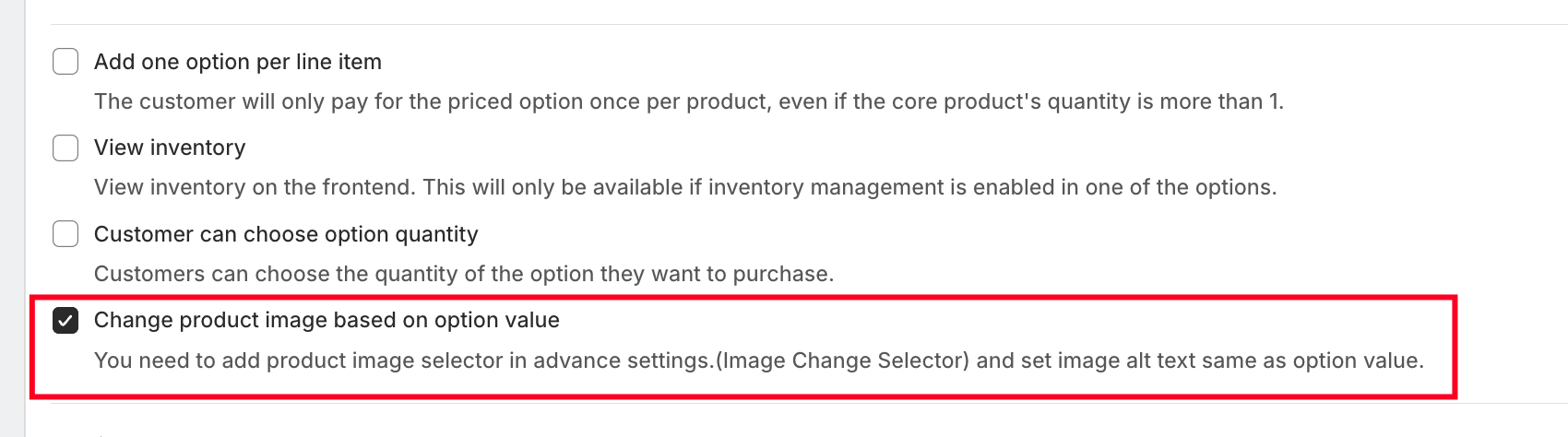Select the 'Add one option per line item' label
The height and width of the screenshot is (437, 1568).
[238, 62]
